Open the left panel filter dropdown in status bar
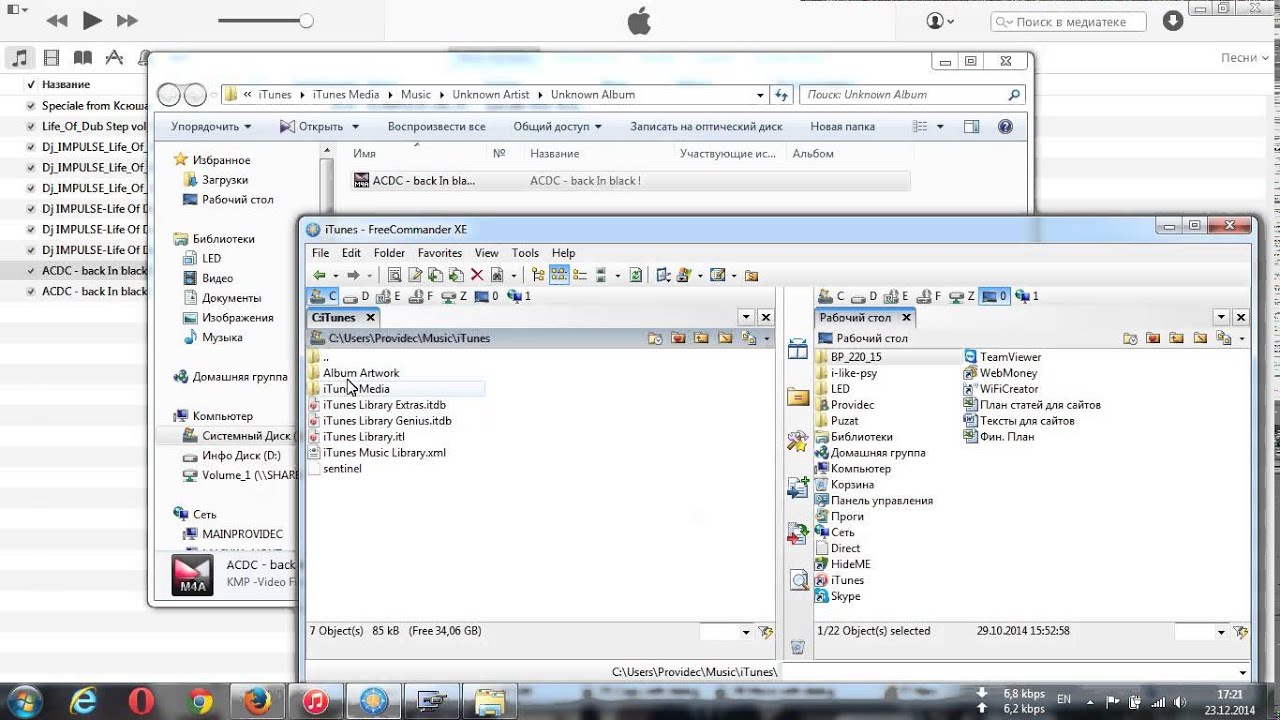Viewport: 1280px width, 720px height. pyautogui.click(x=746, y=632)
